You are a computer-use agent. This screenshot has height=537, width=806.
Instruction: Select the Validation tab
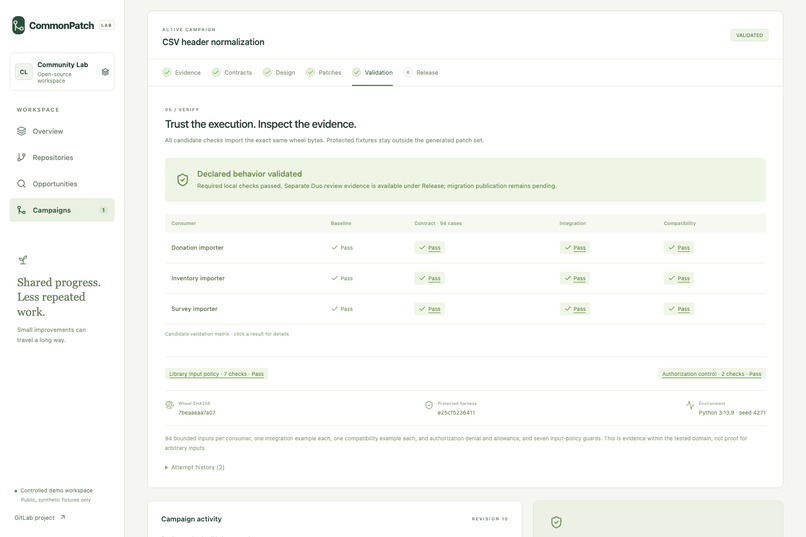coord(373,72)
